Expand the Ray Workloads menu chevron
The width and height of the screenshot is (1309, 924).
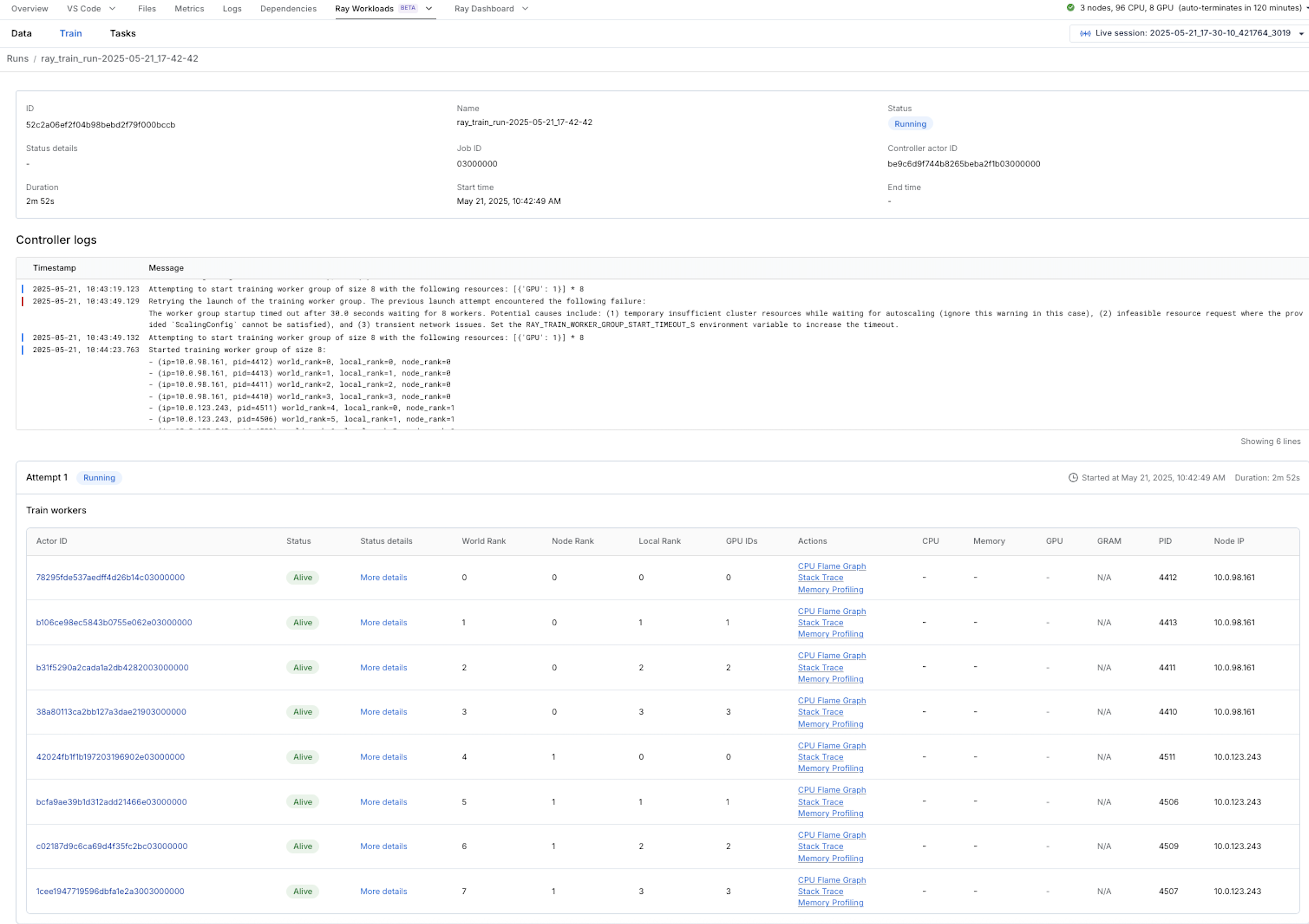click(429, 8)
